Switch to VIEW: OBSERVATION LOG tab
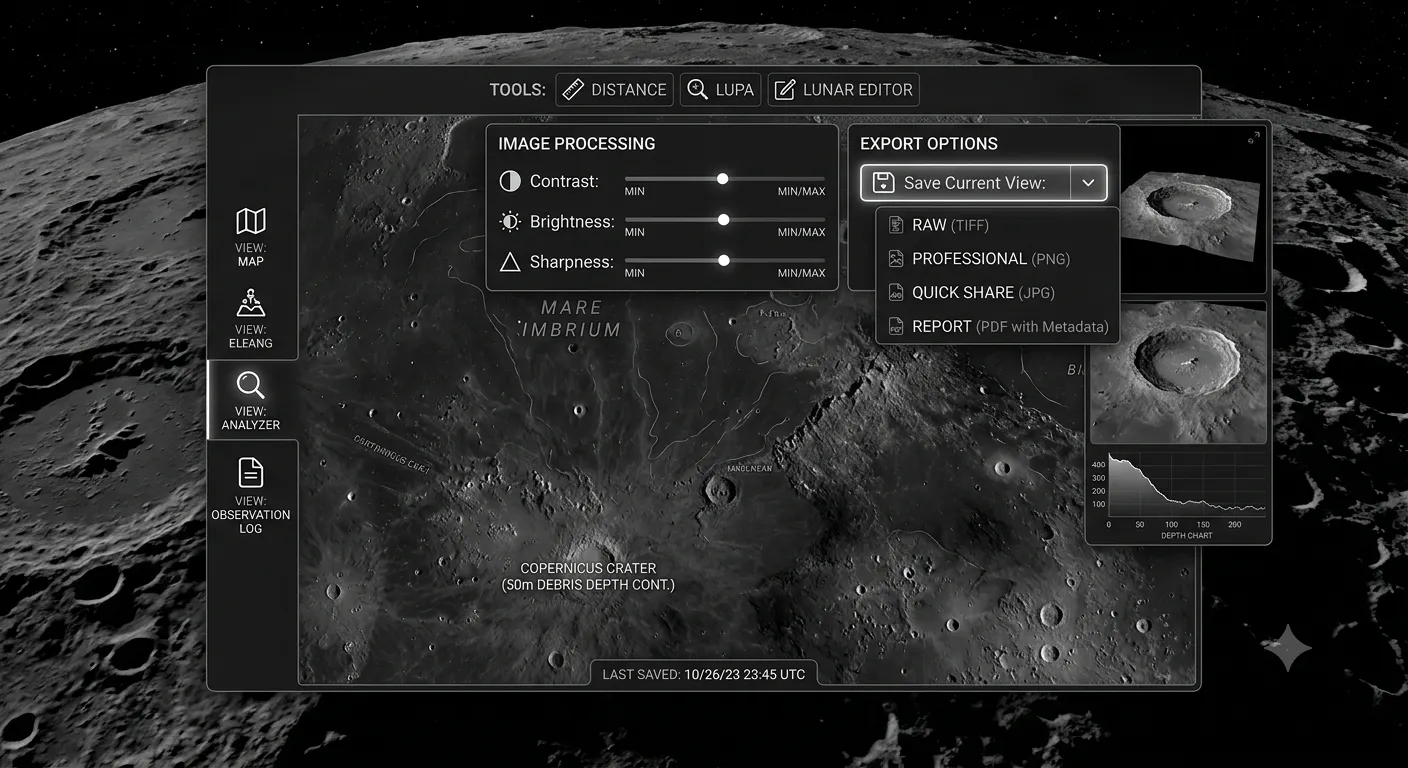This screenshot has height=768, width=1408. [251, 494]
